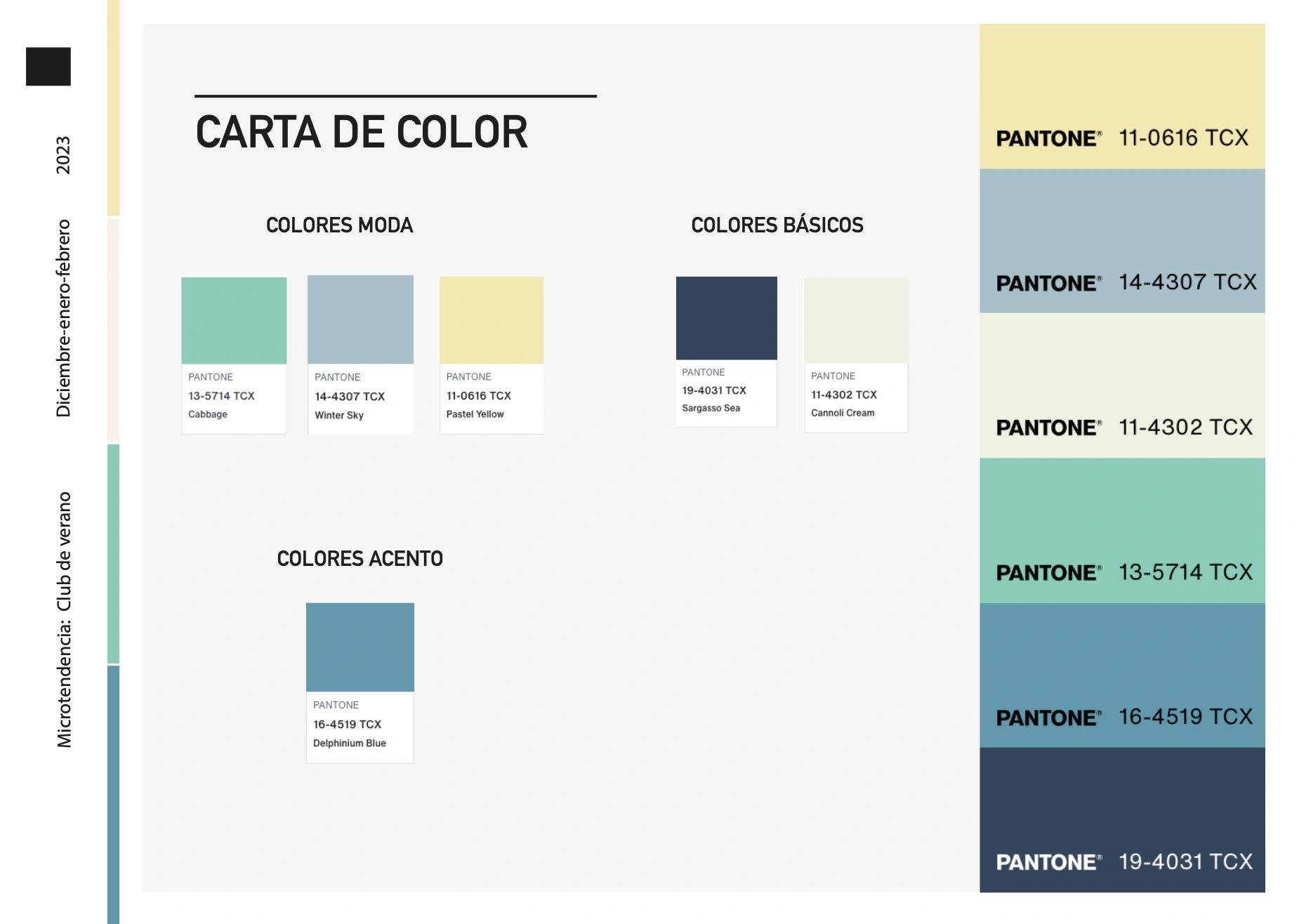This screenshot has height=924, width=1299.
Task: Click the CARTA DE COLOR title
Action: point(362,132)
